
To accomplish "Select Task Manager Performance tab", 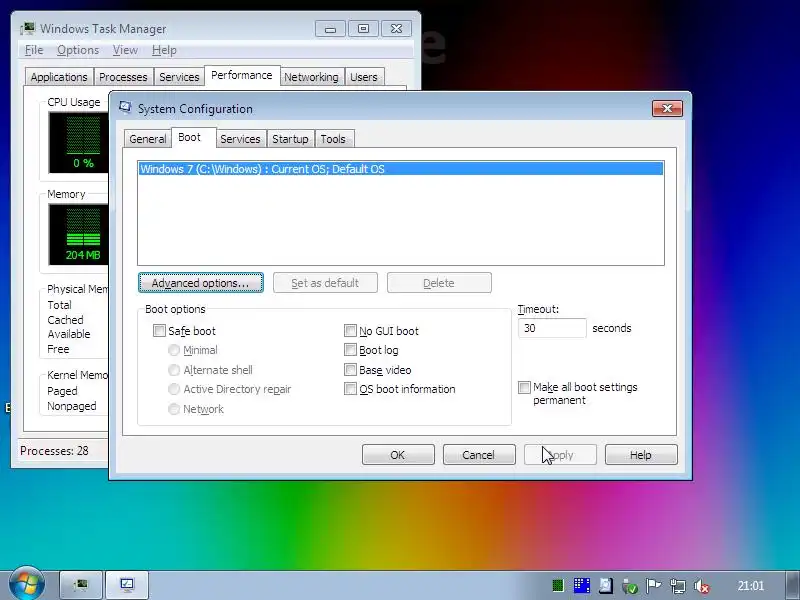I will tap(242, 75).
